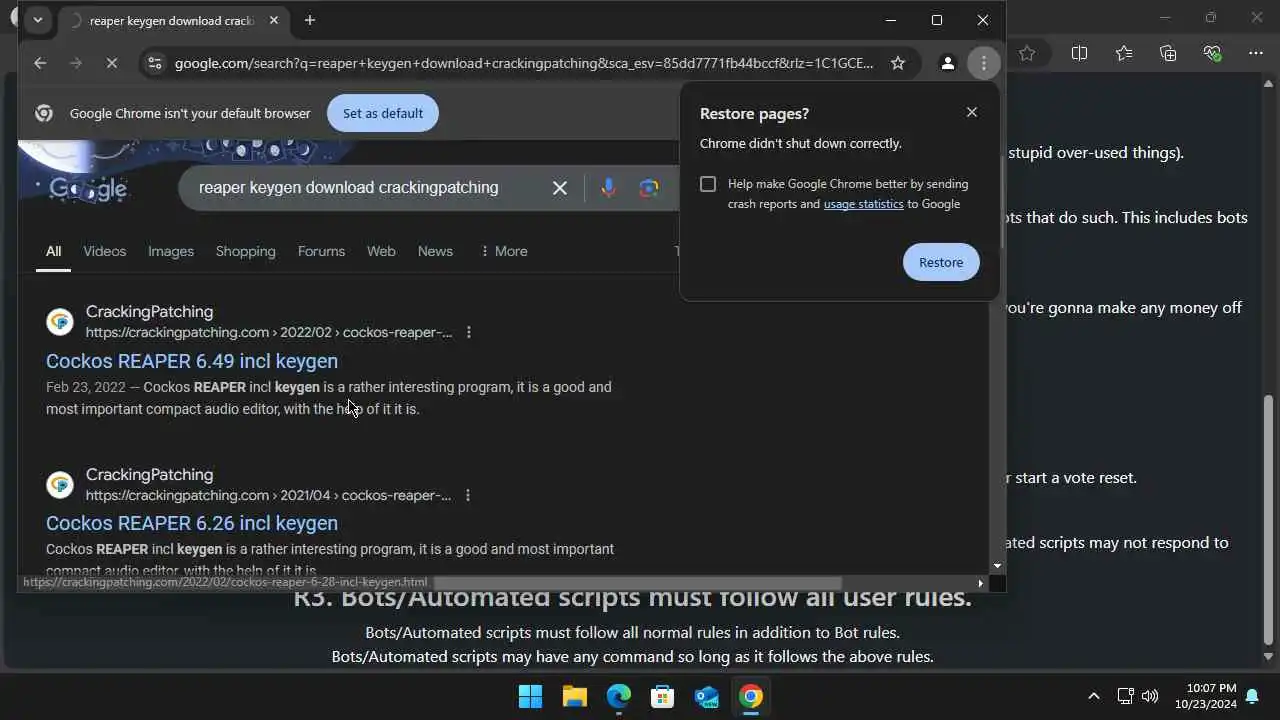The height and width of the screenshot is (720, 1280).
Task: Start voice search with microphone icon
Action: click(x=608, y=188)
